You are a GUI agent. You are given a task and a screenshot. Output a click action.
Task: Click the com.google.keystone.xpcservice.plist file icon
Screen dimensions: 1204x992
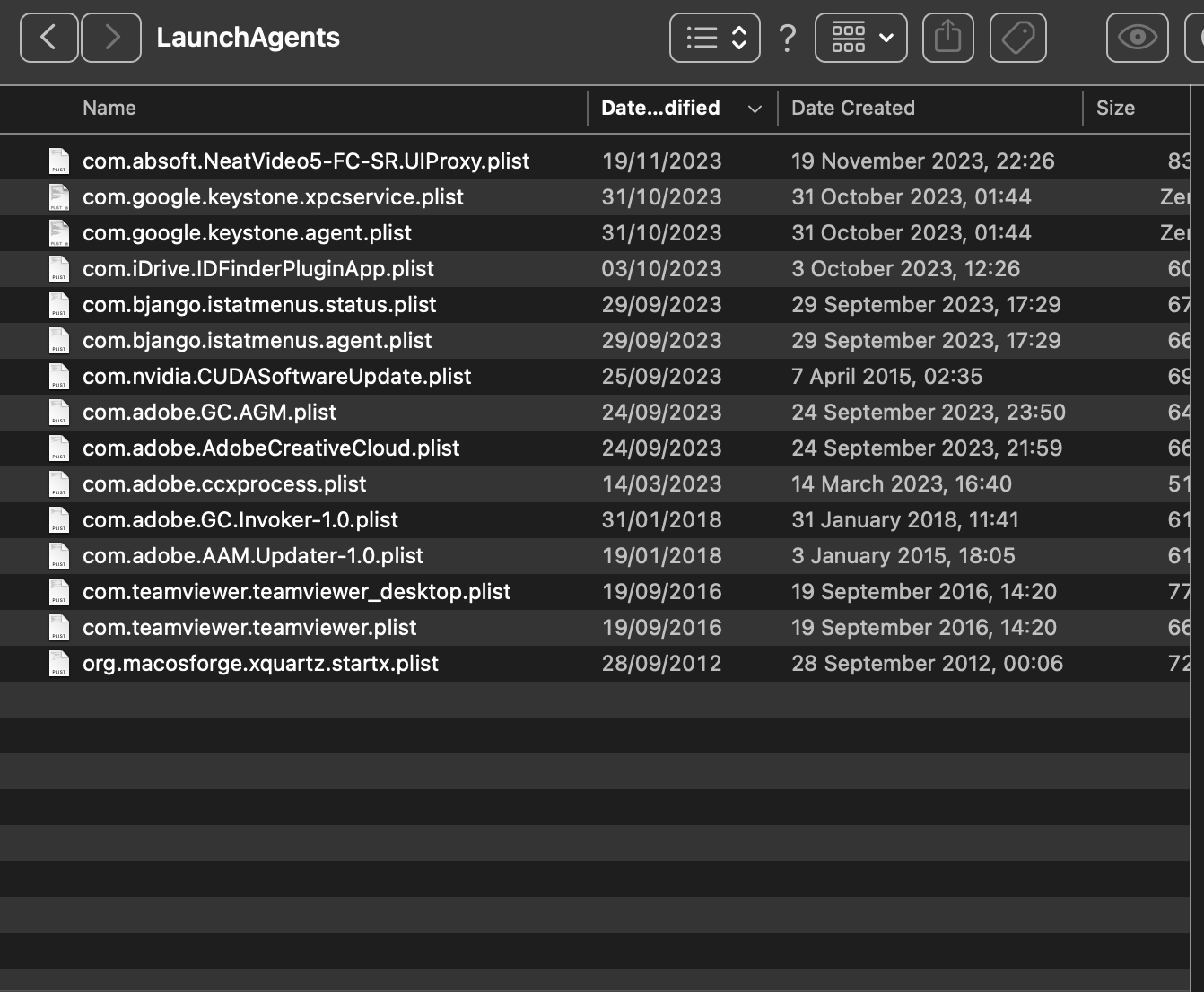[x=59, y=197]
